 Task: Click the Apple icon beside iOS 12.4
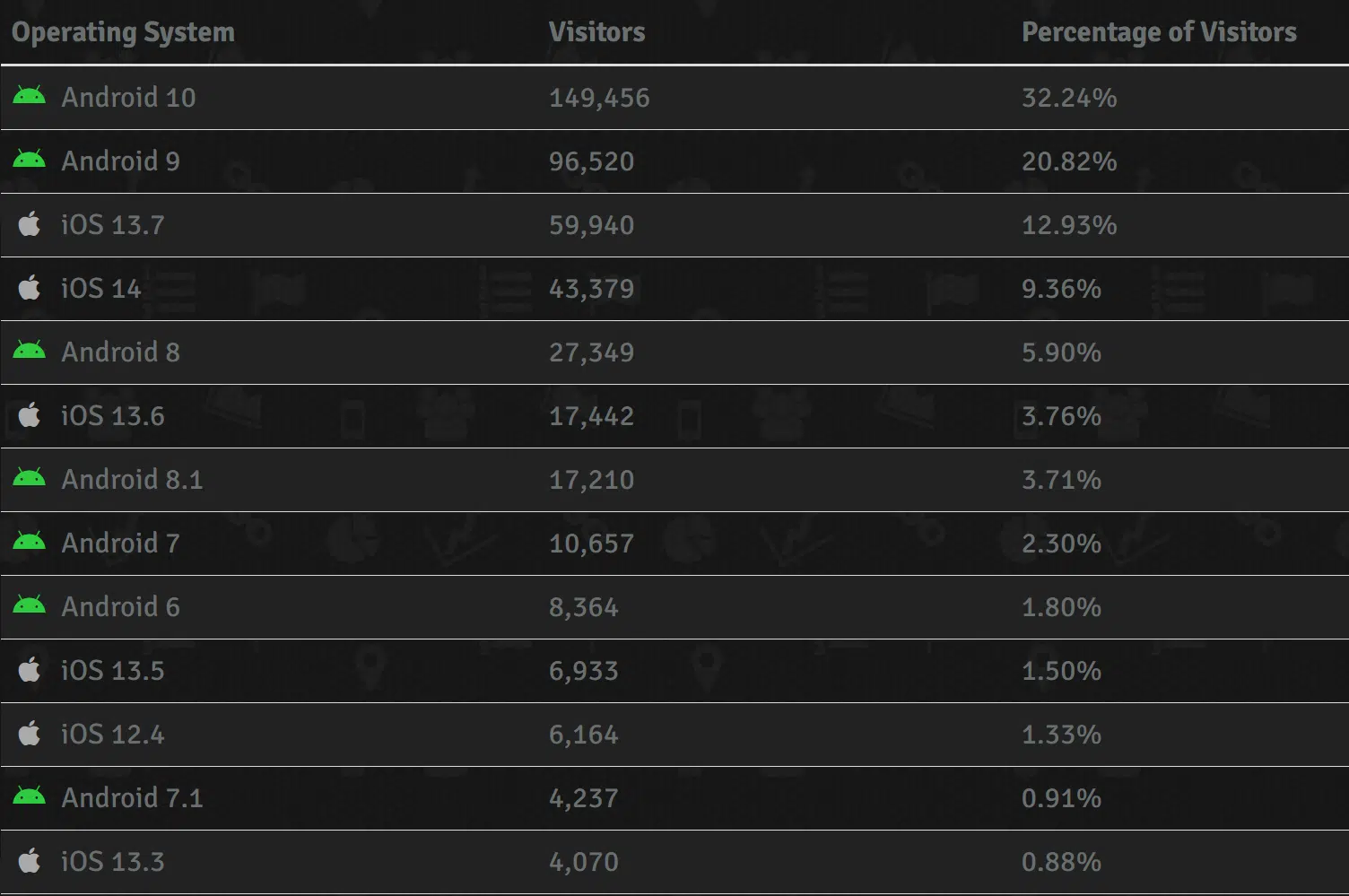click(30, 734)
